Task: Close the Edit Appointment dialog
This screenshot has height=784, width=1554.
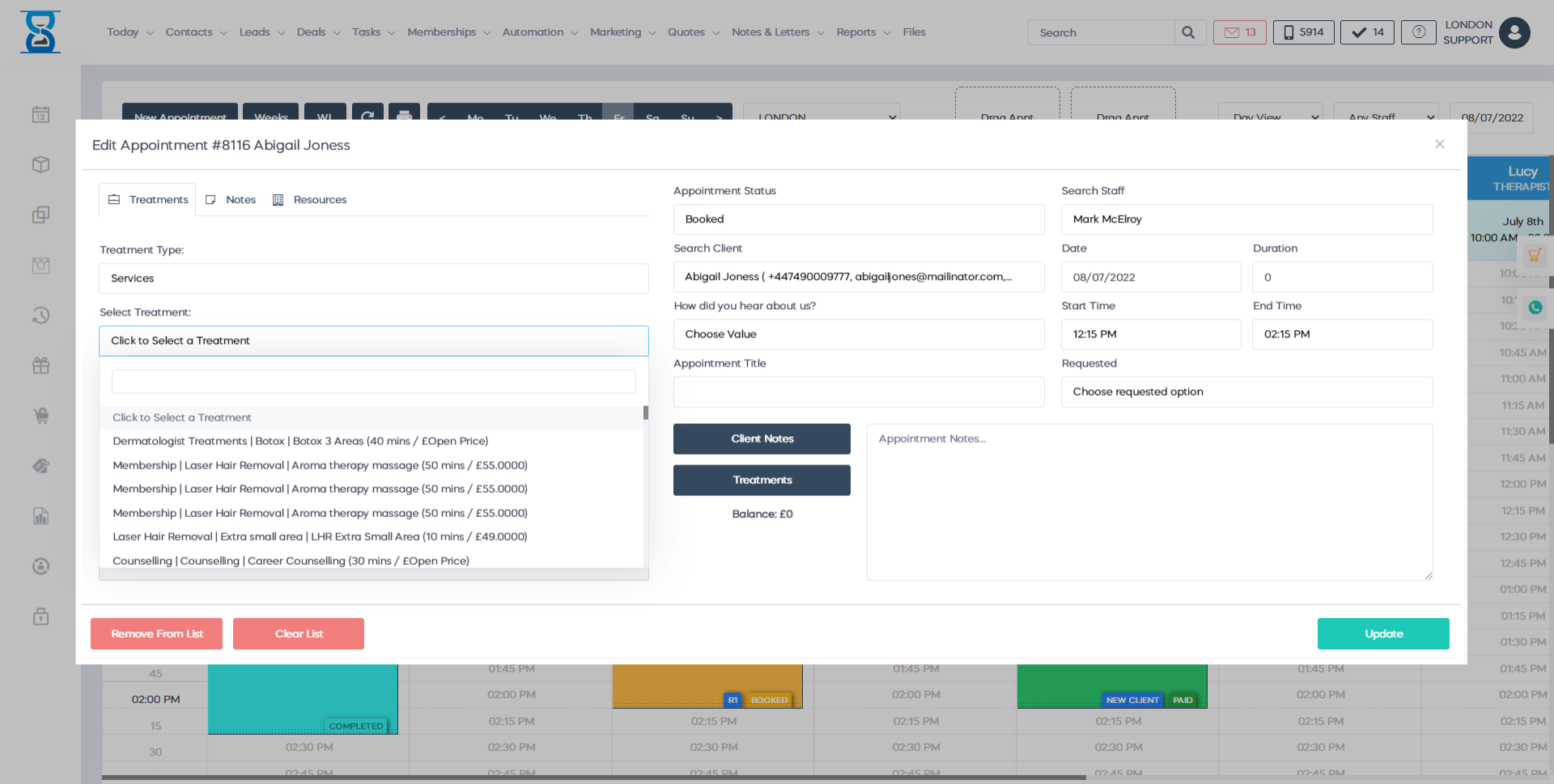Action: click(1439, 144)
